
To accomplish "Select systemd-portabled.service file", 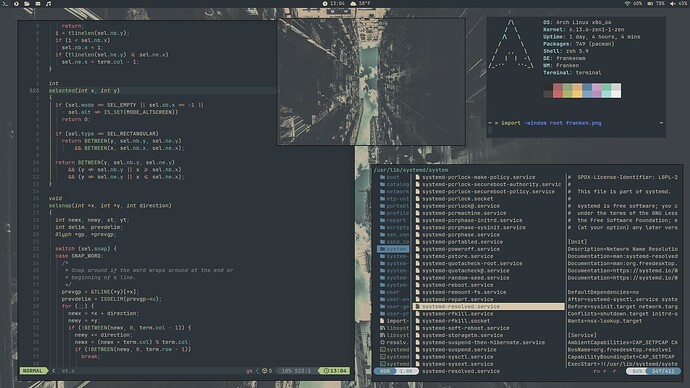I will point(462,242).
